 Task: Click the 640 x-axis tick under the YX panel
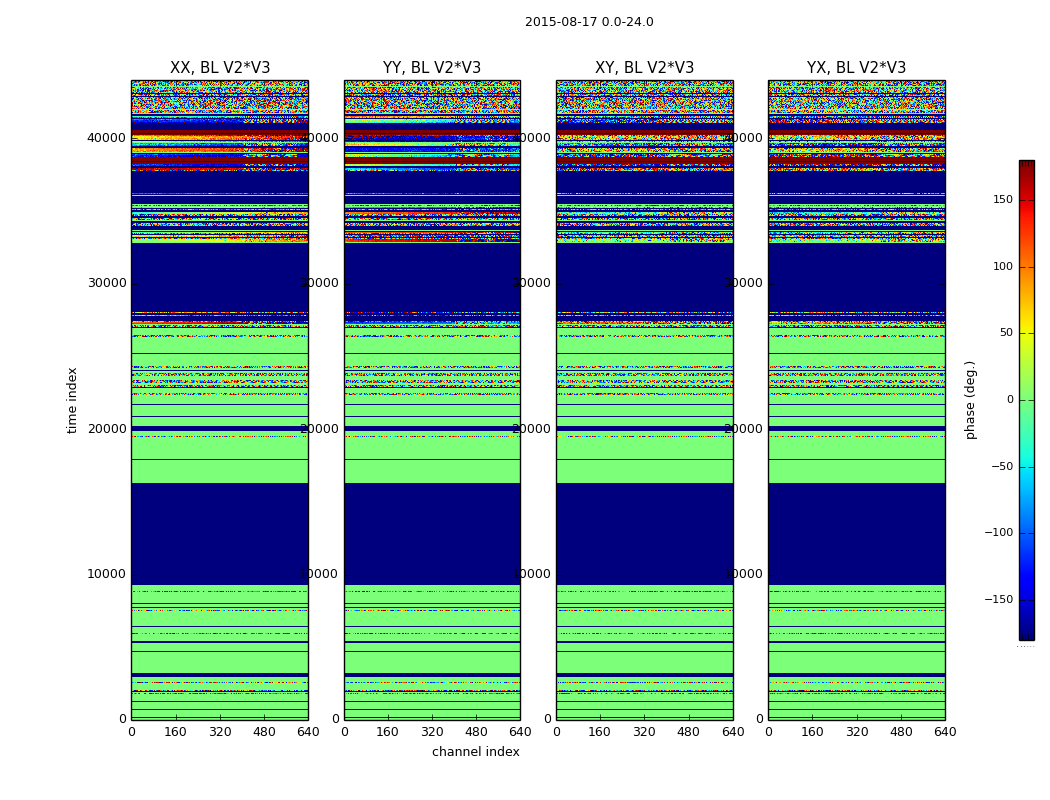click(x=944, y=732)
